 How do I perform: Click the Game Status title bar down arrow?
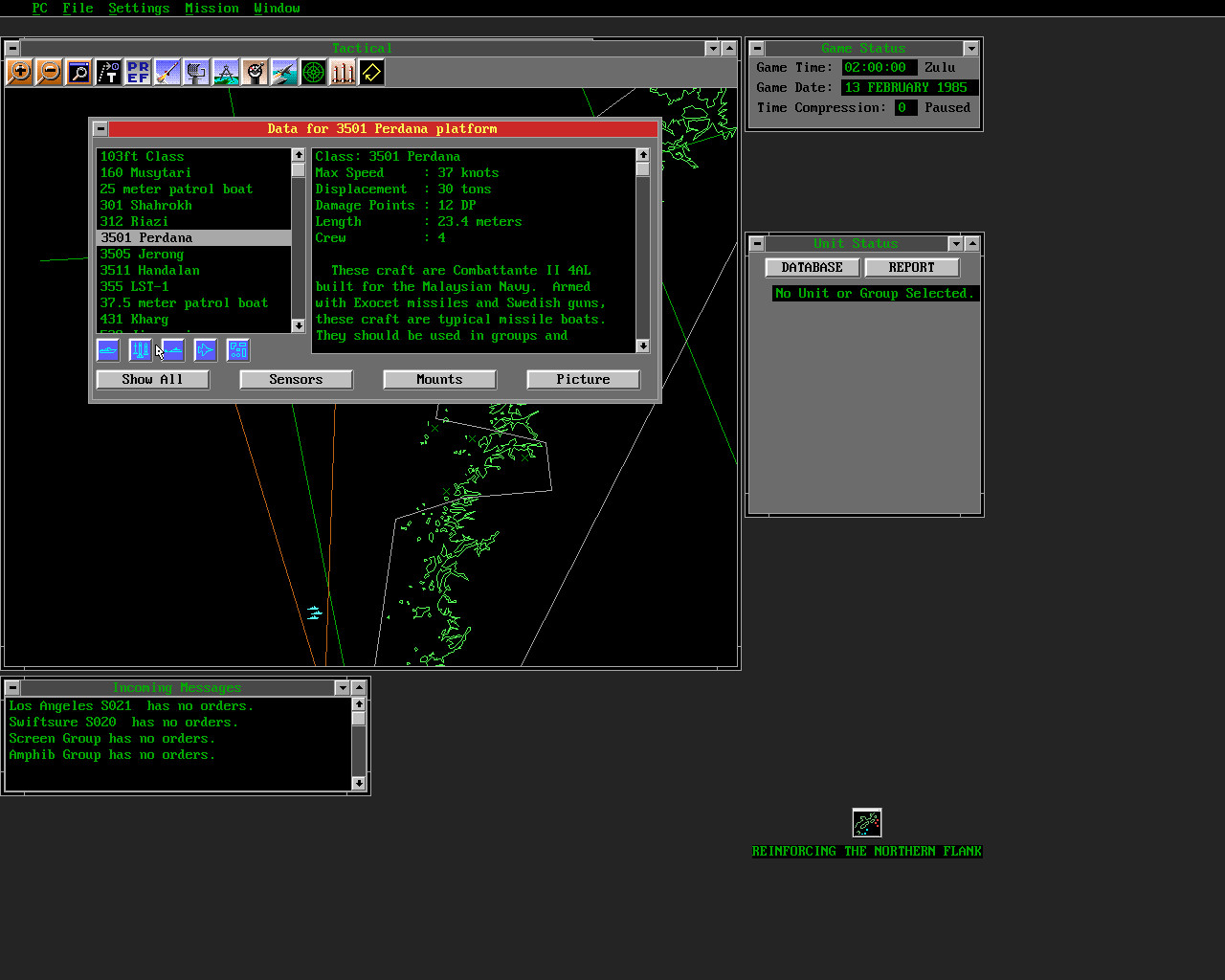971,48
